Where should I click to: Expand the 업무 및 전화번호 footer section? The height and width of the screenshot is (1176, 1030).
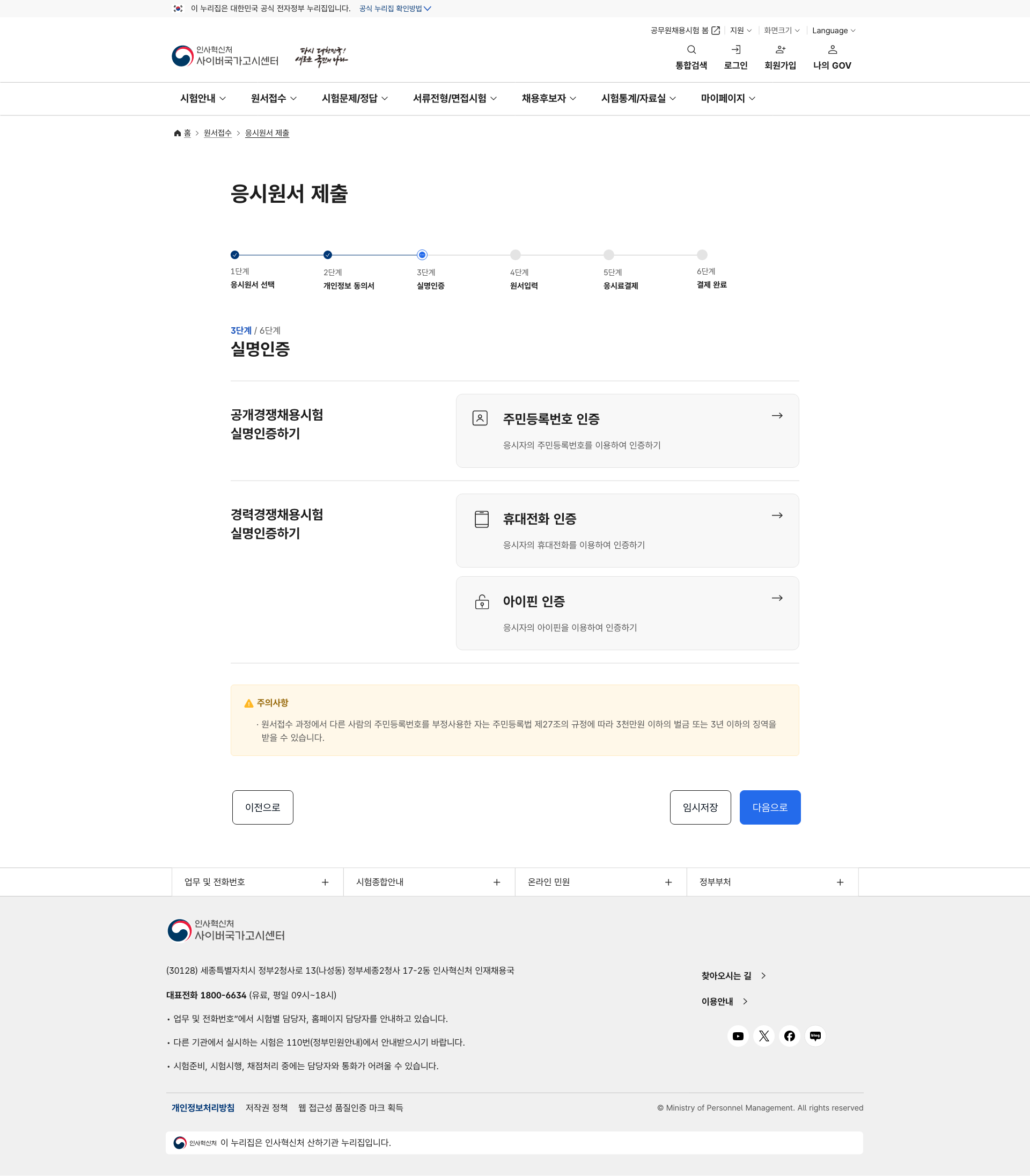coord(257,881)
